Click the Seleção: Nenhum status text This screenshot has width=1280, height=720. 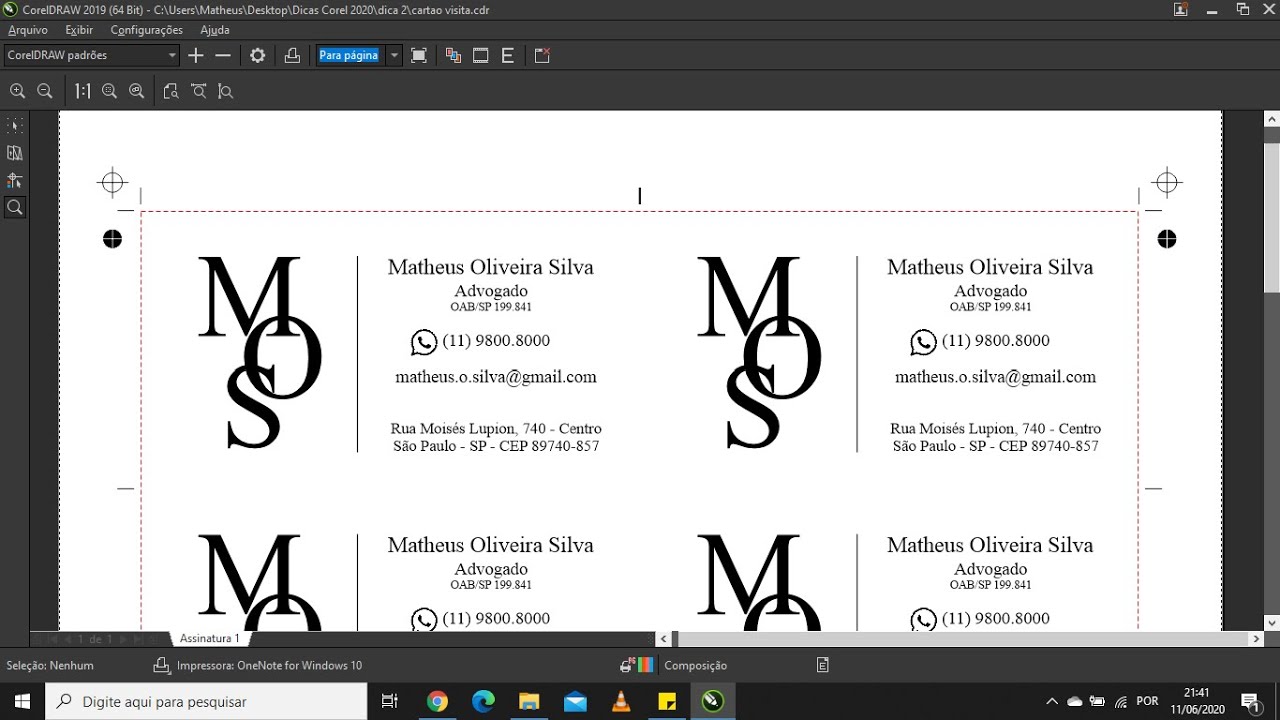[50, 665]
